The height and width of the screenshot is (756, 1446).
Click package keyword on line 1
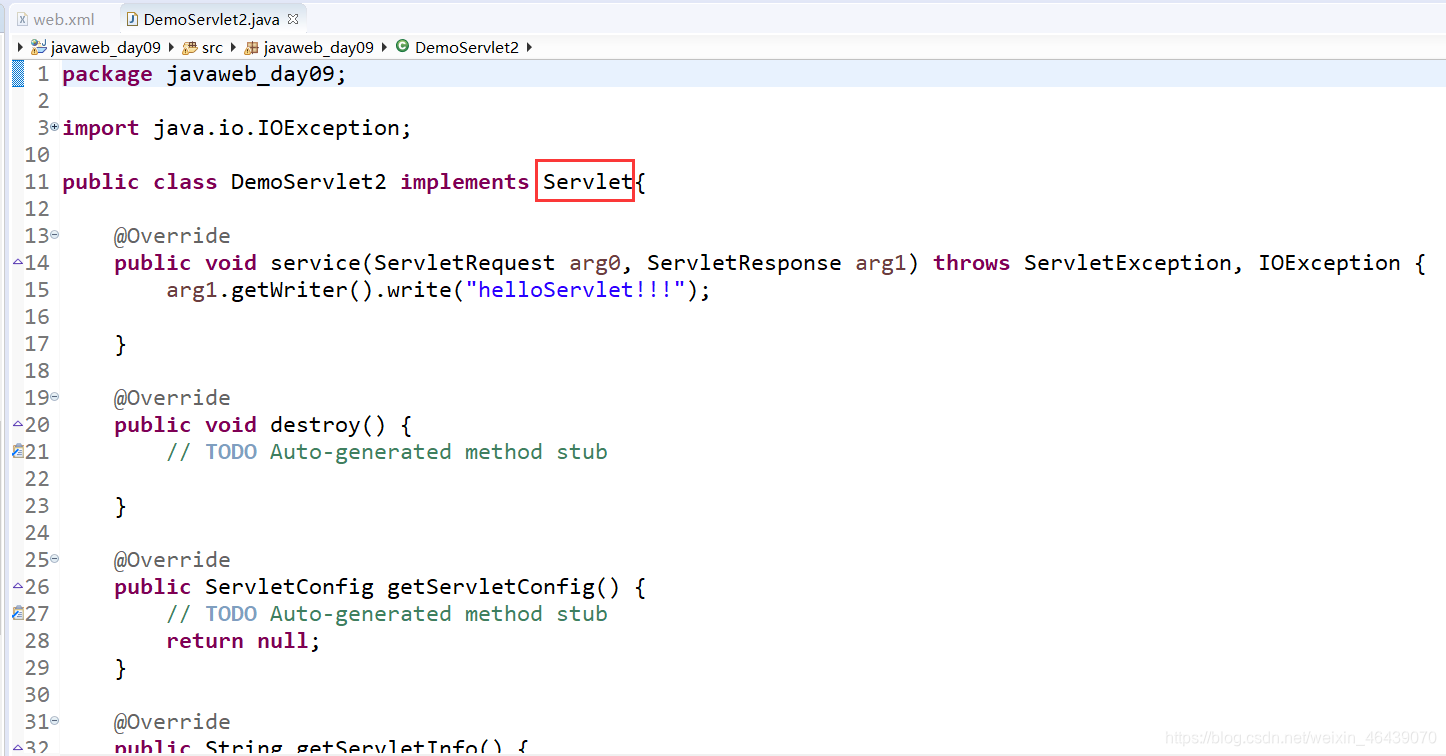coord(107,74)
